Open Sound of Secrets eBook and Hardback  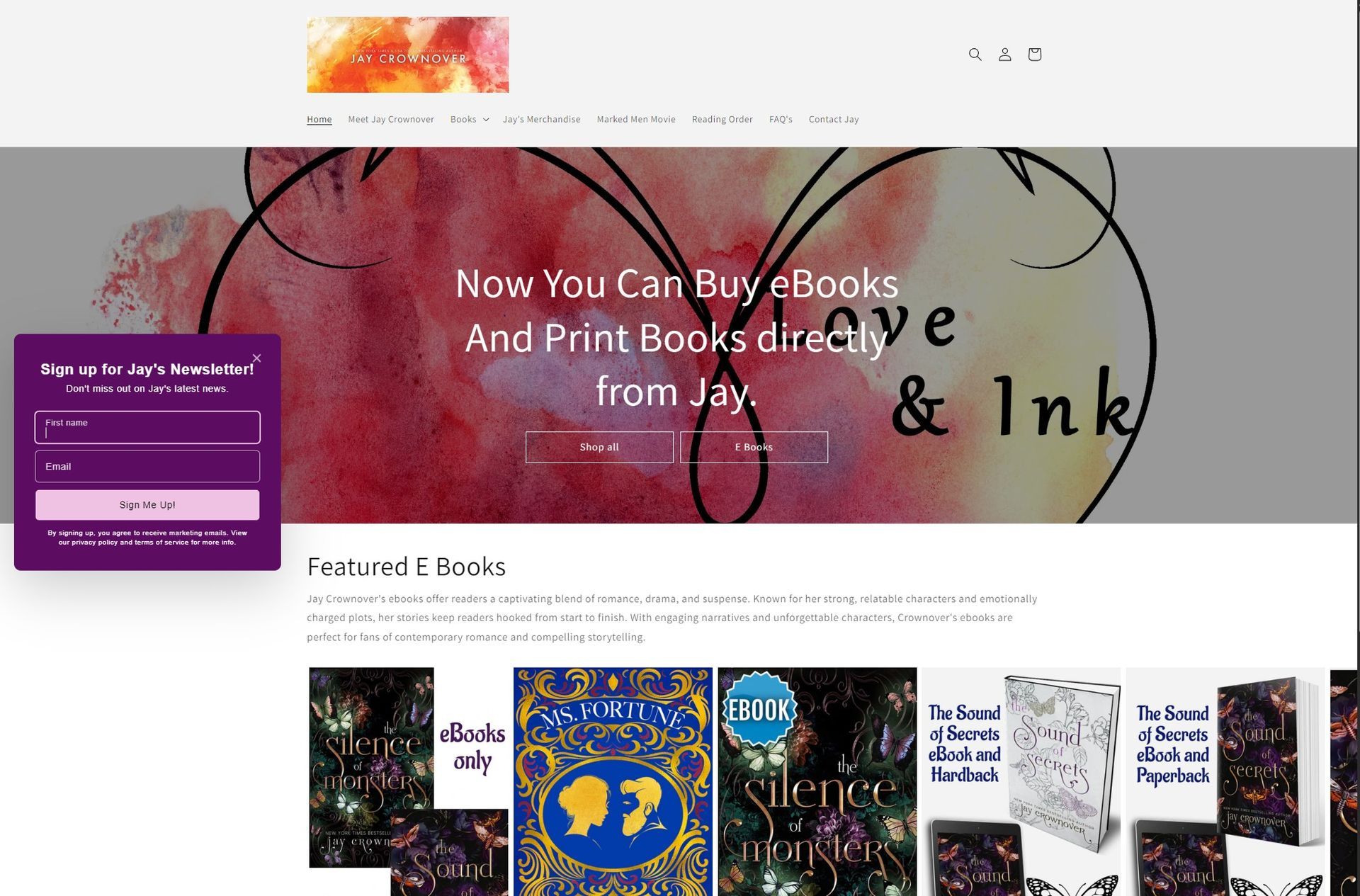[x=1021, y=781]
